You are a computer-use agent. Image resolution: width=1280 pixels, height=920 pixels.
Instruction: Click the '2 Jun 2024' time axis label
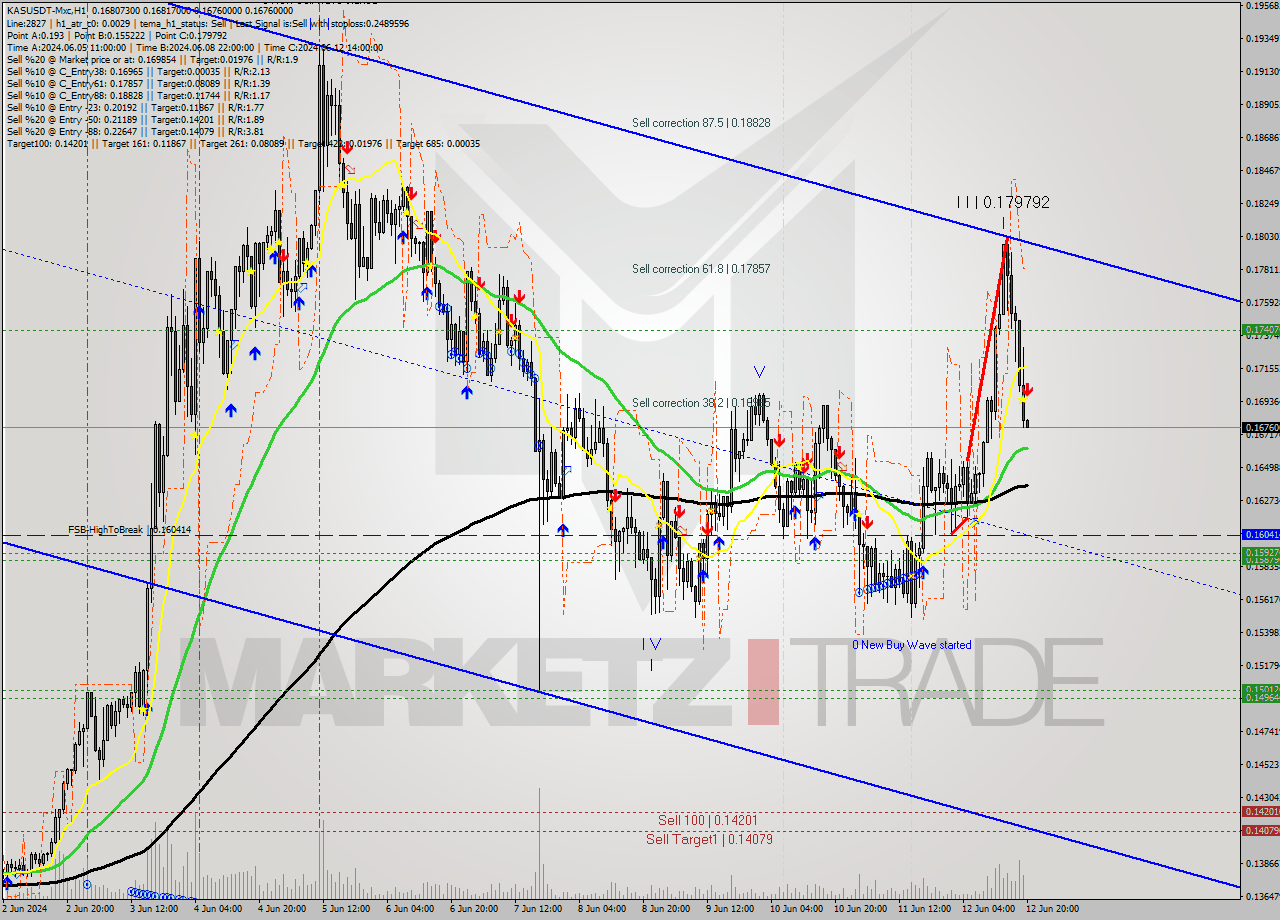click(22, 909)
